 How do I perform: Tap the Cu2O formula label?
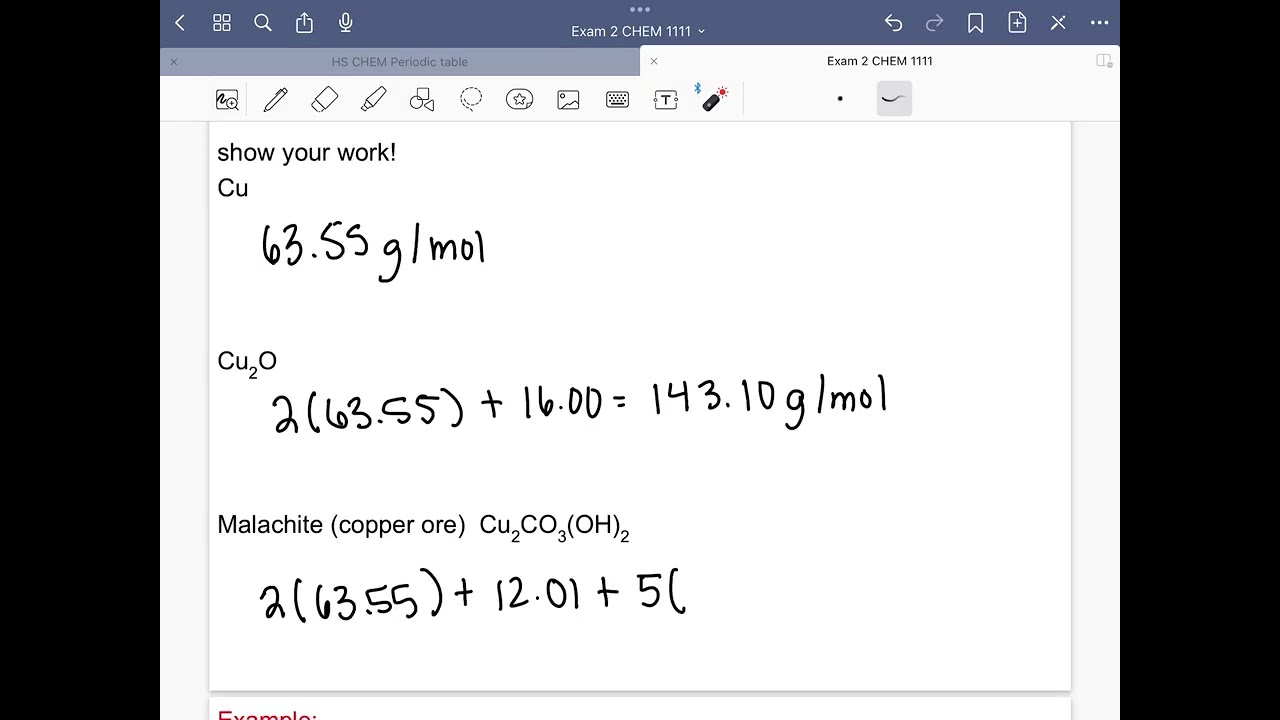coord(247,363)
